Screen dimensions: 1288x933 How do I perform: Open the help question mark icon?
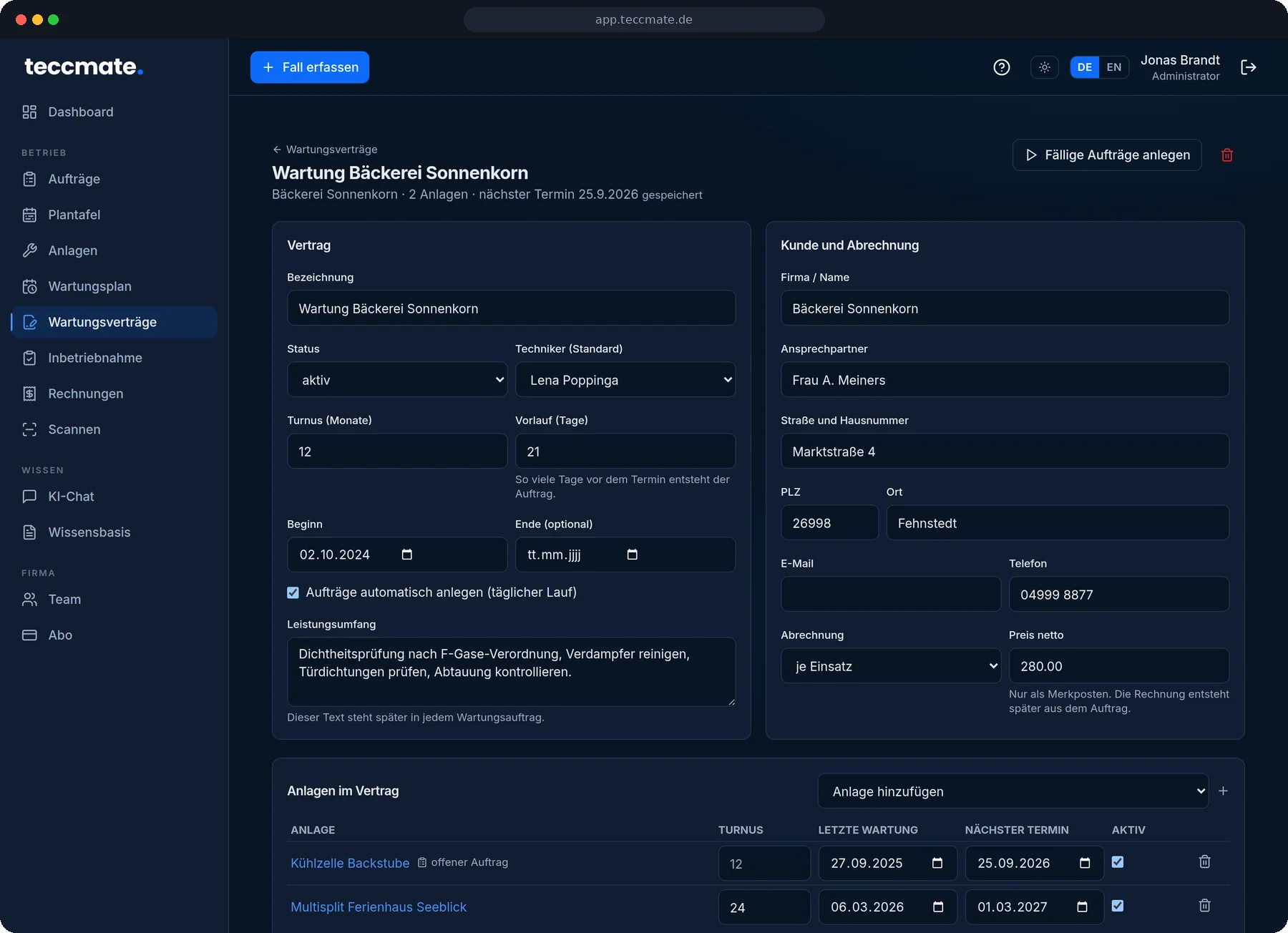[x=1002, y=67]
